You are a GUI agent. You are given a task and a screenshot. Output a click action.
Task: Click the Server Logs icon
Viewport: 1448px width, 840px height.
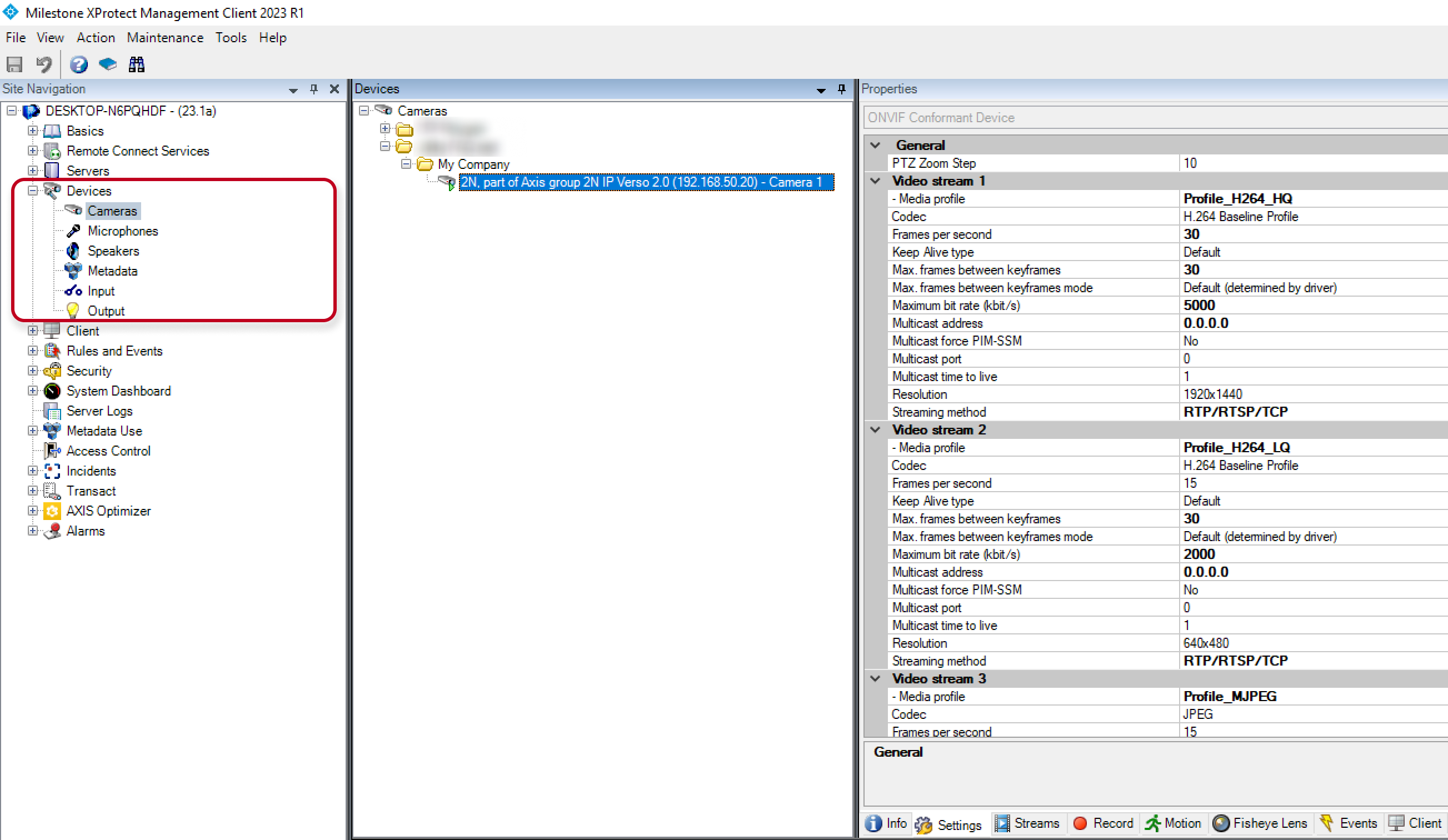(52, 411)
